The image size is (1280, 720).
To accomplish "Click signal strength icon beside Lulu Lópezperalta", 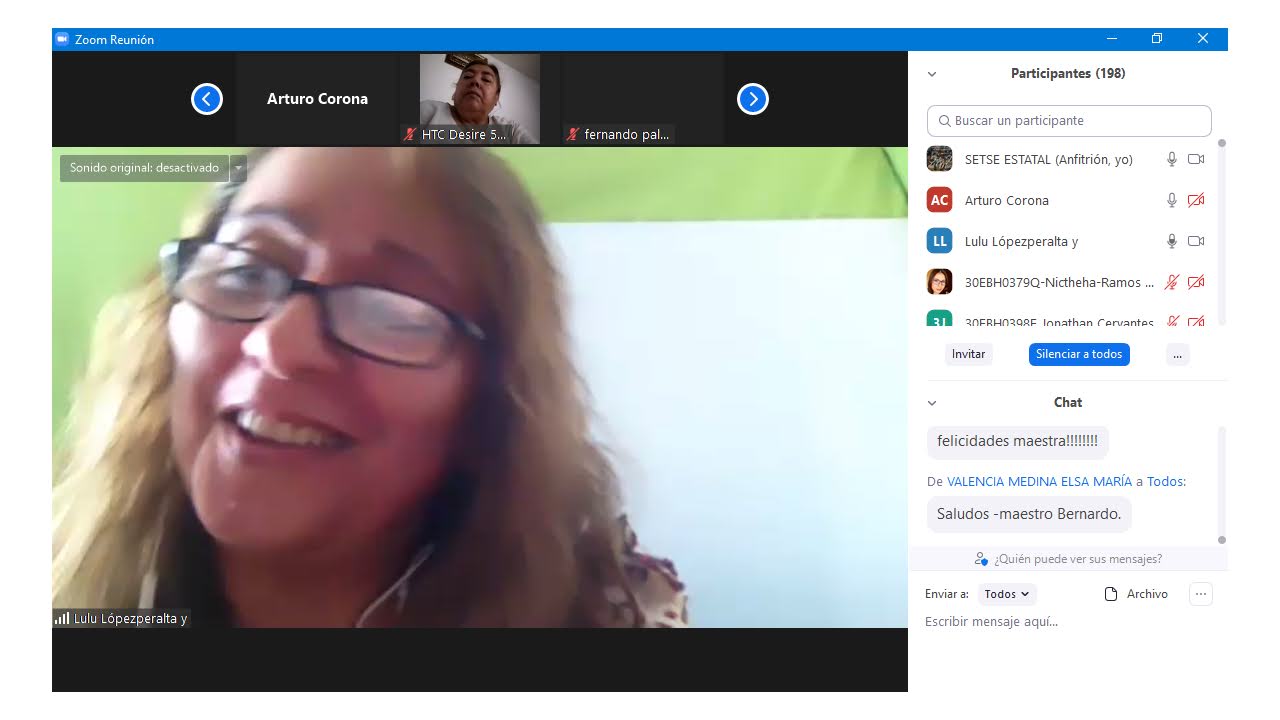I will point(62,618).
